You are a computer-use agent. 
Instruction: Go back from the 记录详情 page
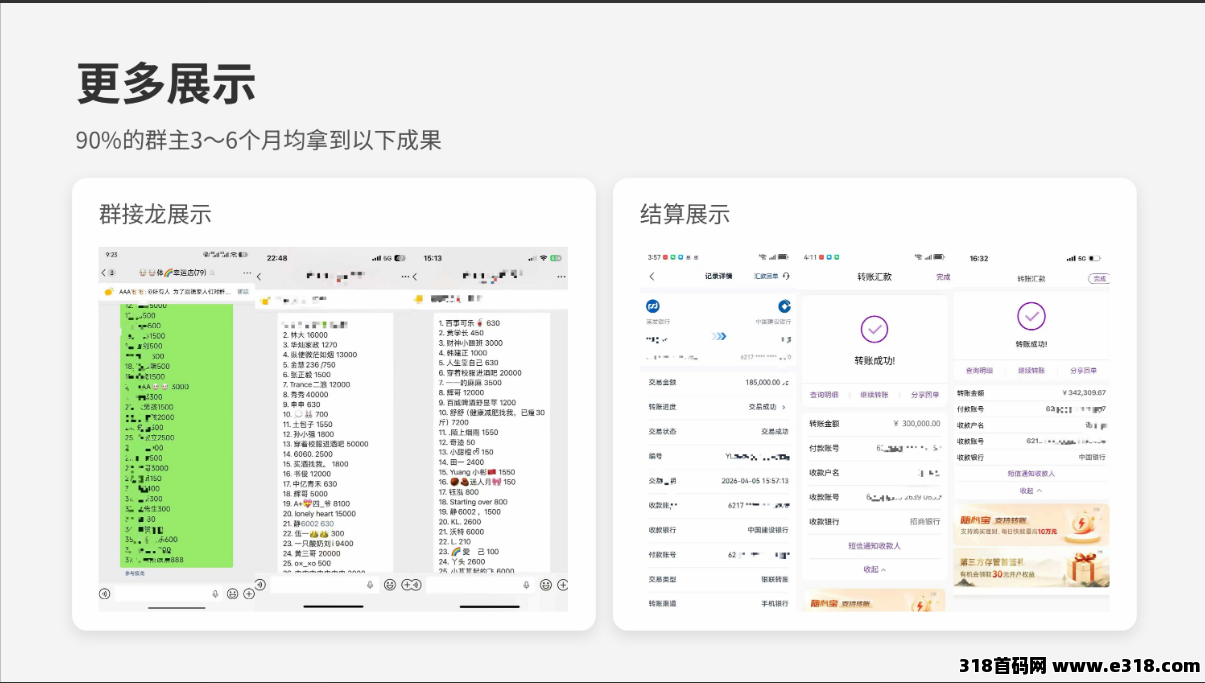[x=652, y=276]
